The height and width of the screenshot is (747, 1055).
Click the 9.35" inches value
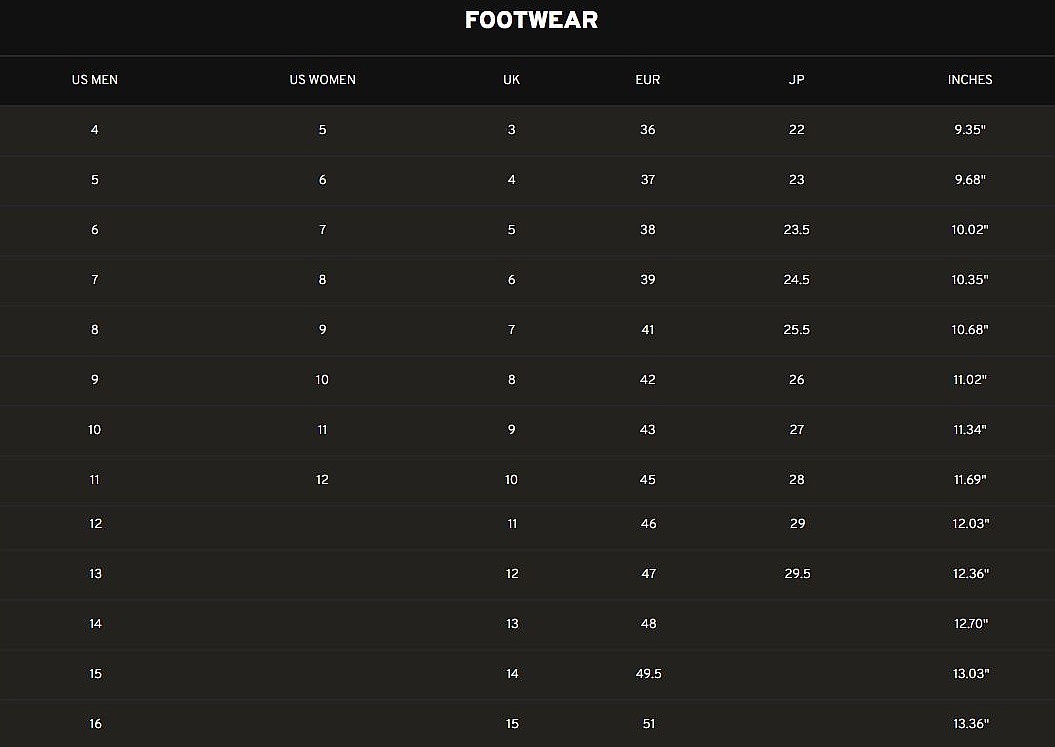[970, 130]
